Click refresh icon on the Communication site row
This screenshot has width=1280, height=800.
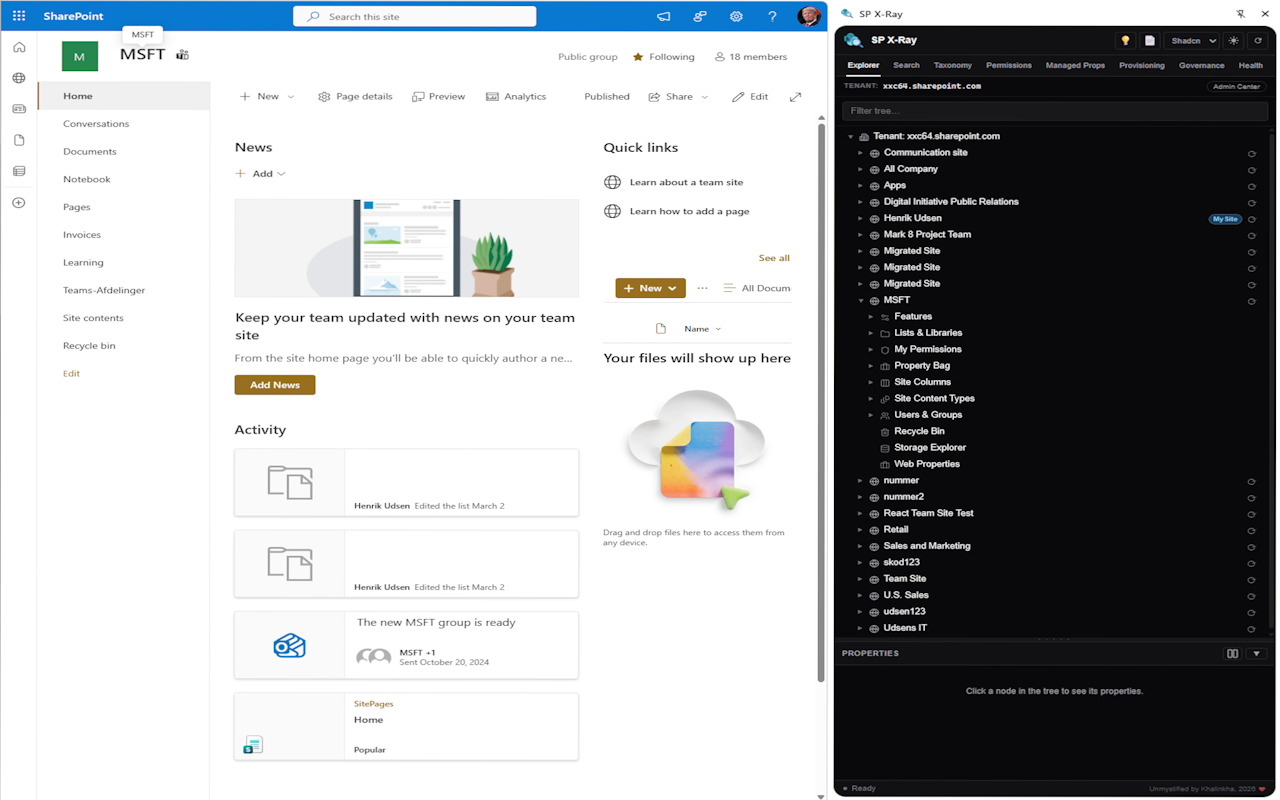1251,154
